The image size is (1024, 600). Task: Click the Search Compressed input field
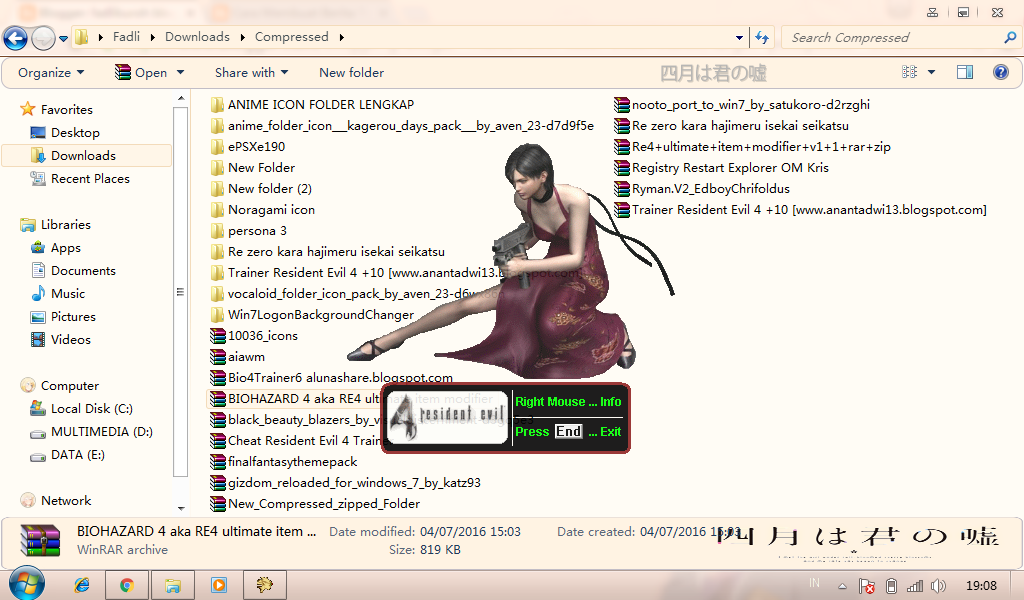click(x=893, y=38)
